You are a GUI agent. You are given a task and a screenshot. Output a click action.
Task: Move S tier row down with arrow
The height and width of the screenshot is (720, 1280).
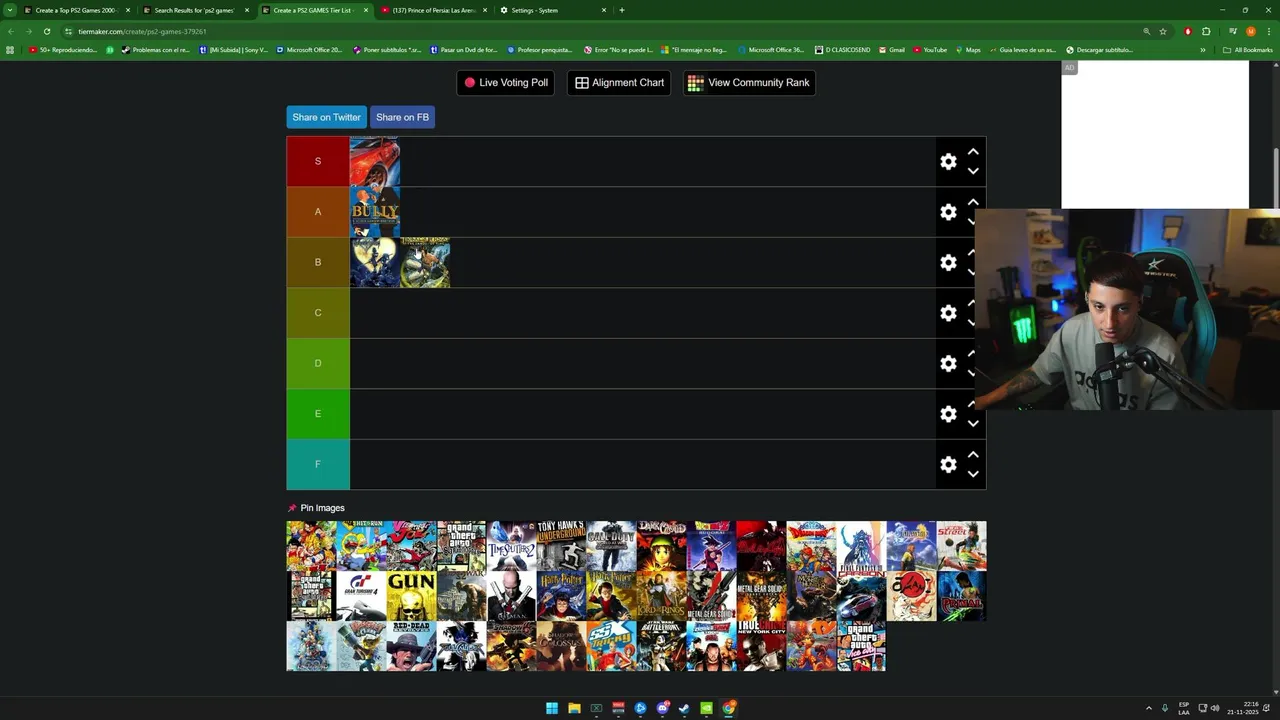pos(973,171)
